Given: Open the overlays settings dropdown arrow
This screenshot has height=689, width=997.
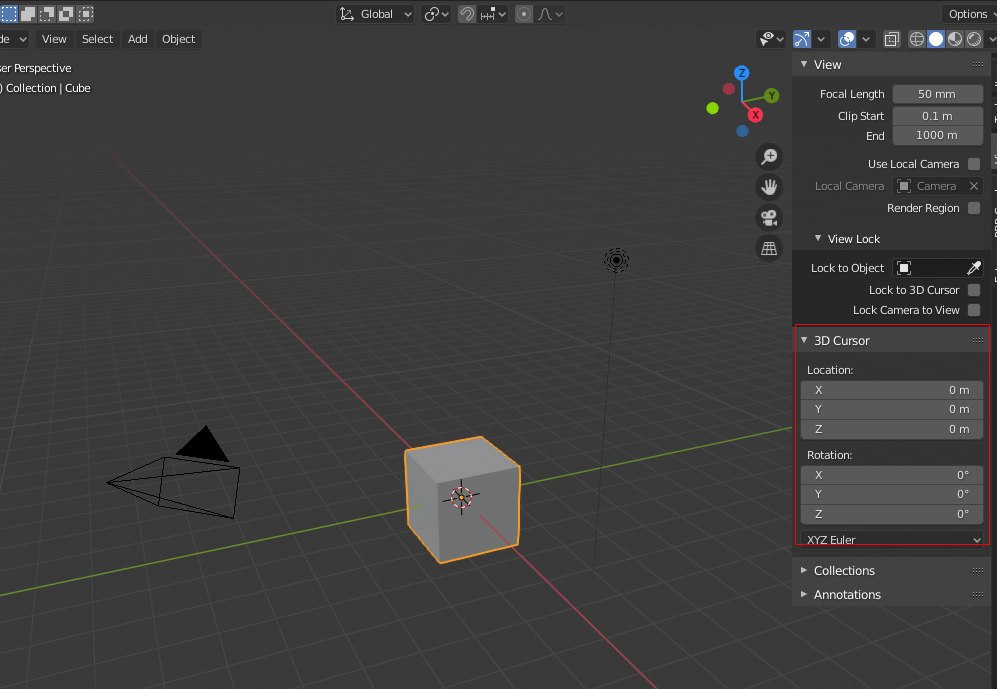Looking at the screenshot, I should [x=865, y=39].
